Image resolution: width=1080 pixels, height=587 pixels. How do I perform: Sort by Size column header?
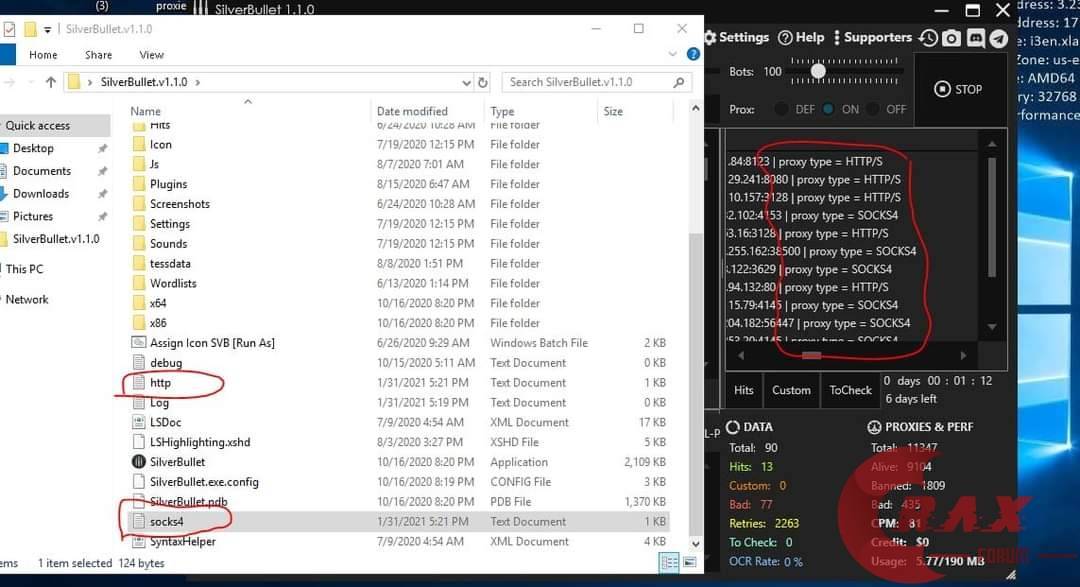tap(613, 111)
